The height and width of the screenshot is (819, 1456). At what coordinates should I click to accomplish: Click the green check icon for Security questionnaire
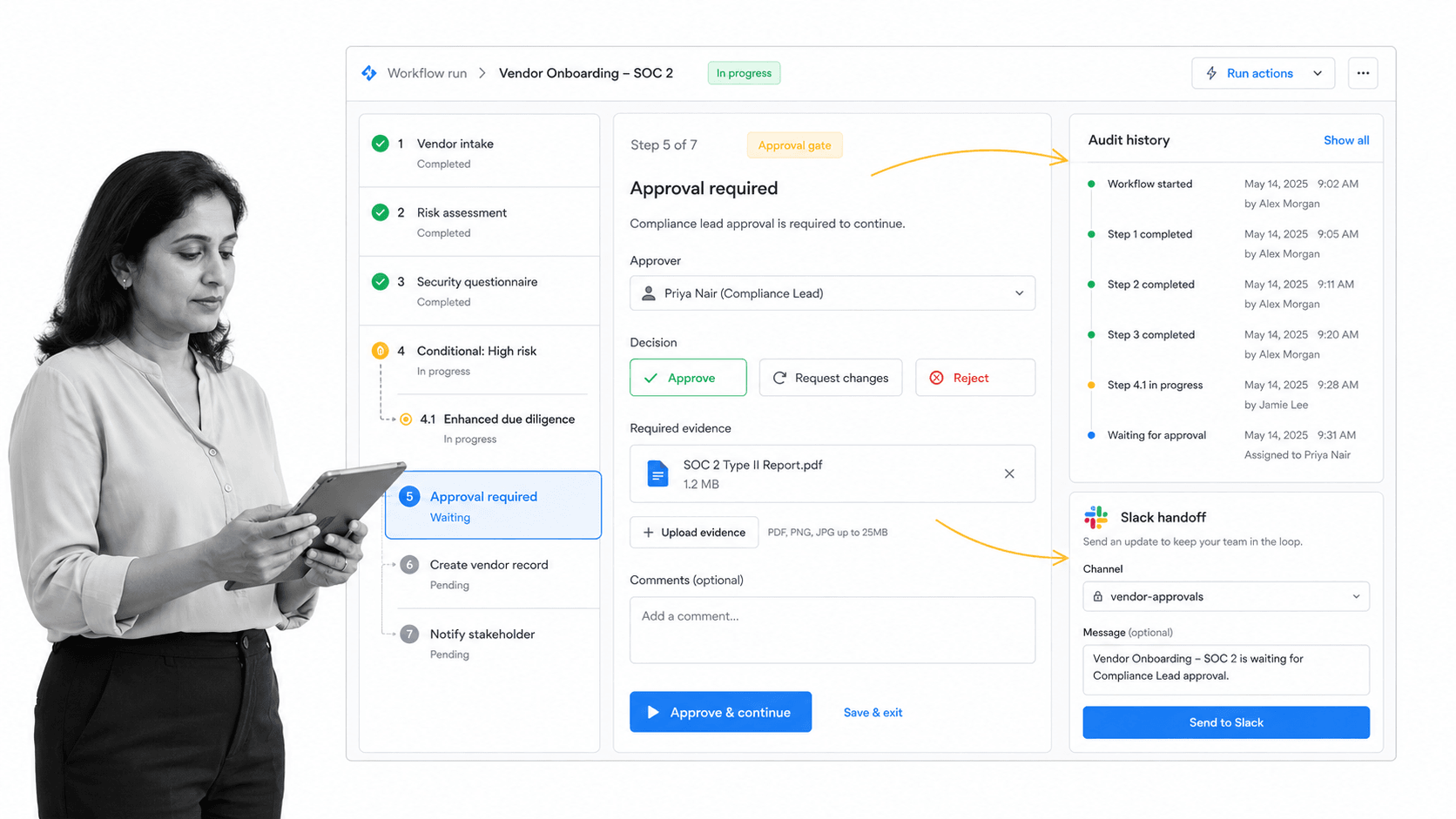(381, 282)
